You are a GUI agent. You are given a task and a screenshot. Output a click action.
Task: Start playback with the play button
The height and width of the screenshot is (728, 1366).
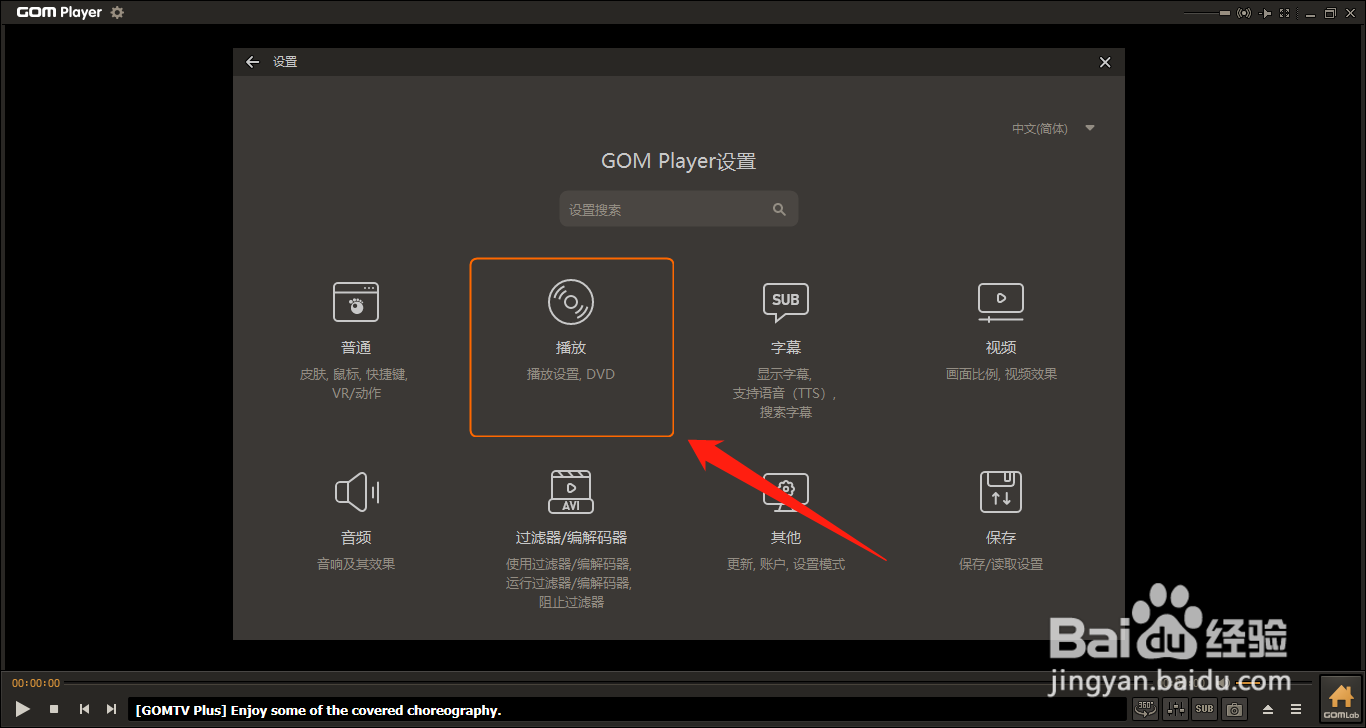[23, 709]
